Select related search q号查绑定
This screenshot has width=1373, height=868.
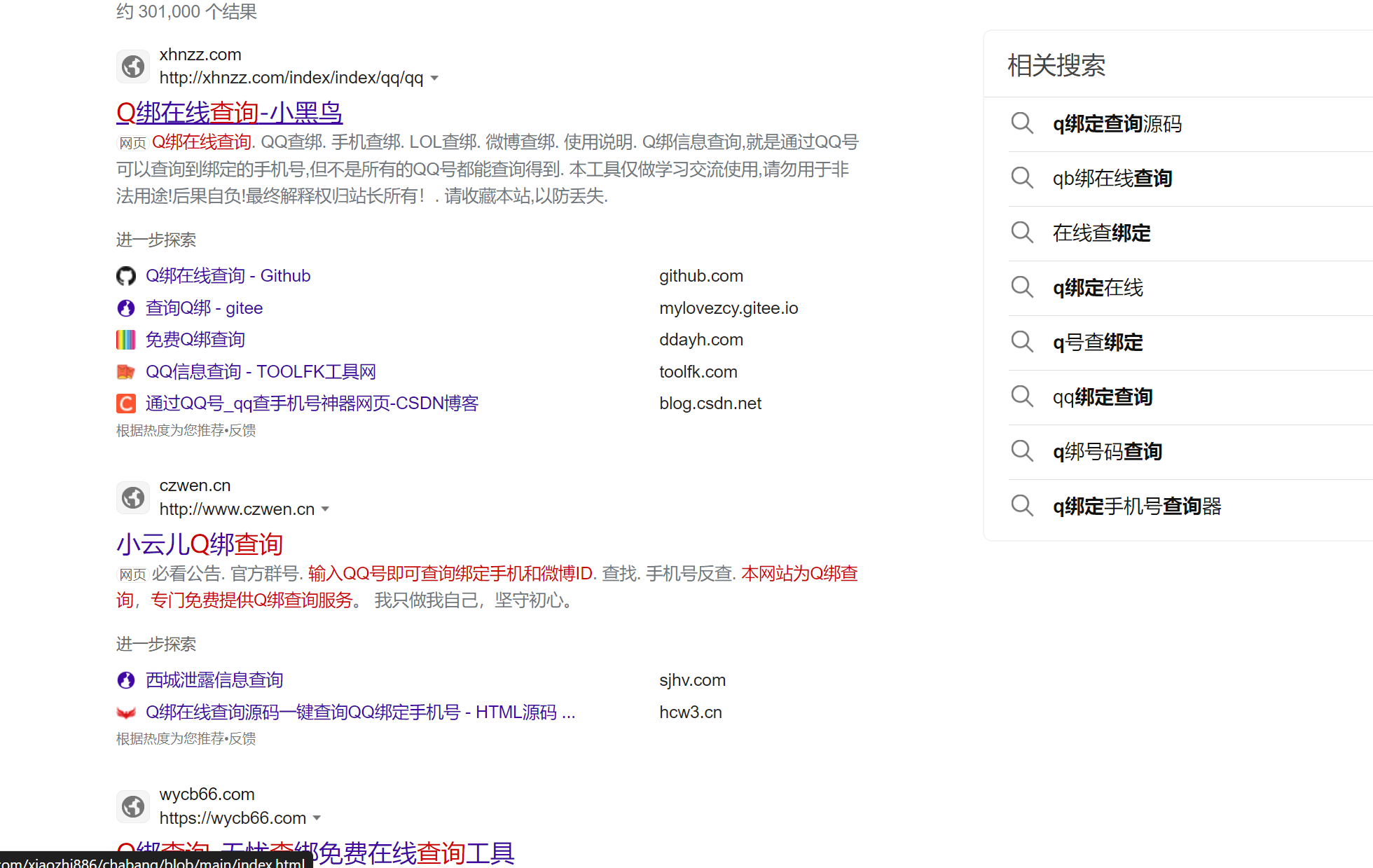[1098, 343]
